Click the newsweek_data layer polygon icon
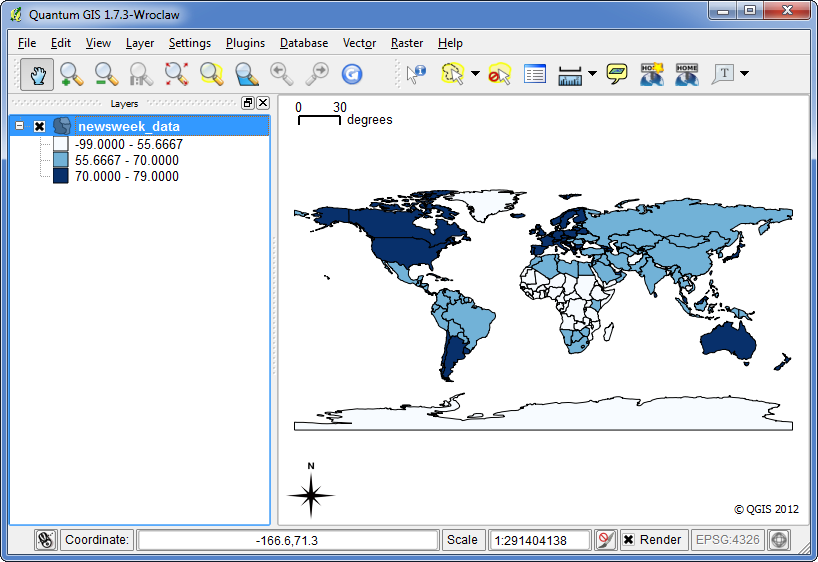The width and height of the screenshot is (818, 562). [x=62, y=126]
